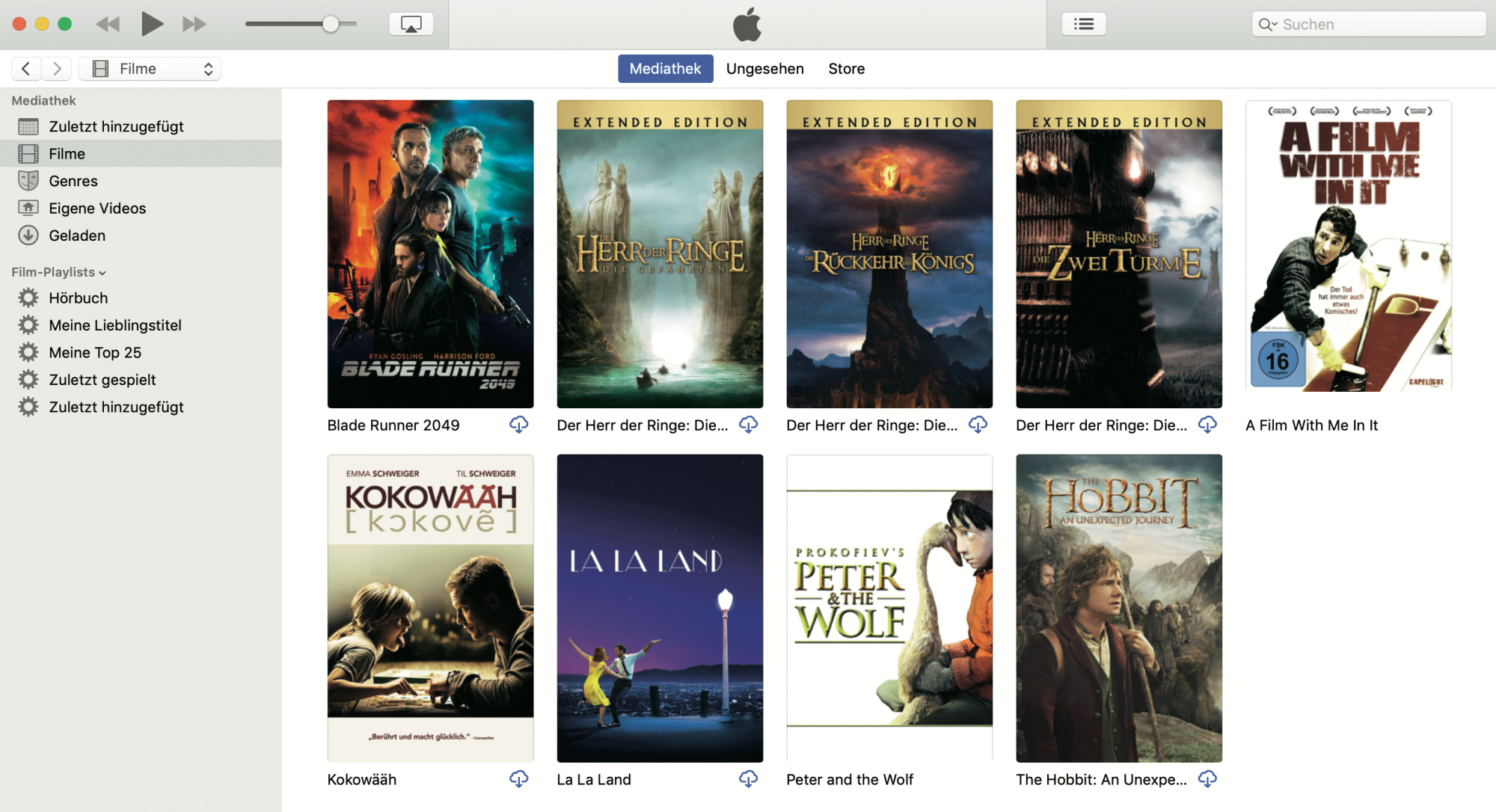The image size is (1496, 812).
Task: Switch to the Store tab
Action: (x=846, y=69)
